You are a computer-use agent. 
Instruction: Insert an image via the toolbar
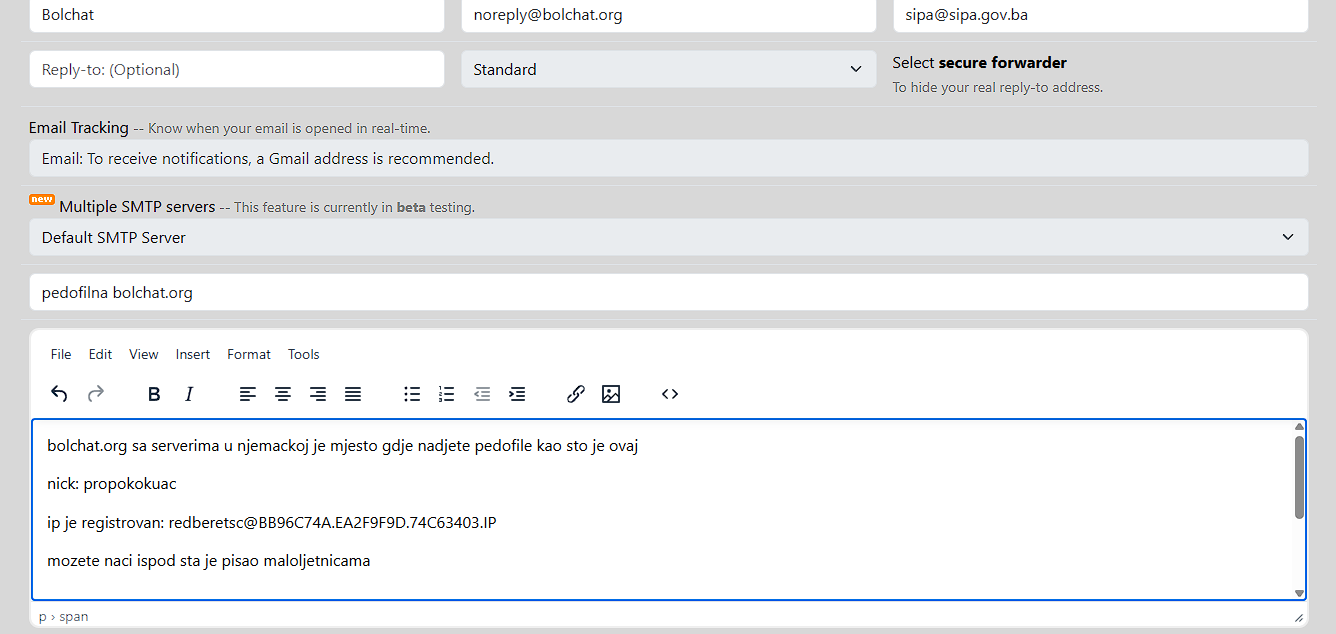(x=611, y=394)
